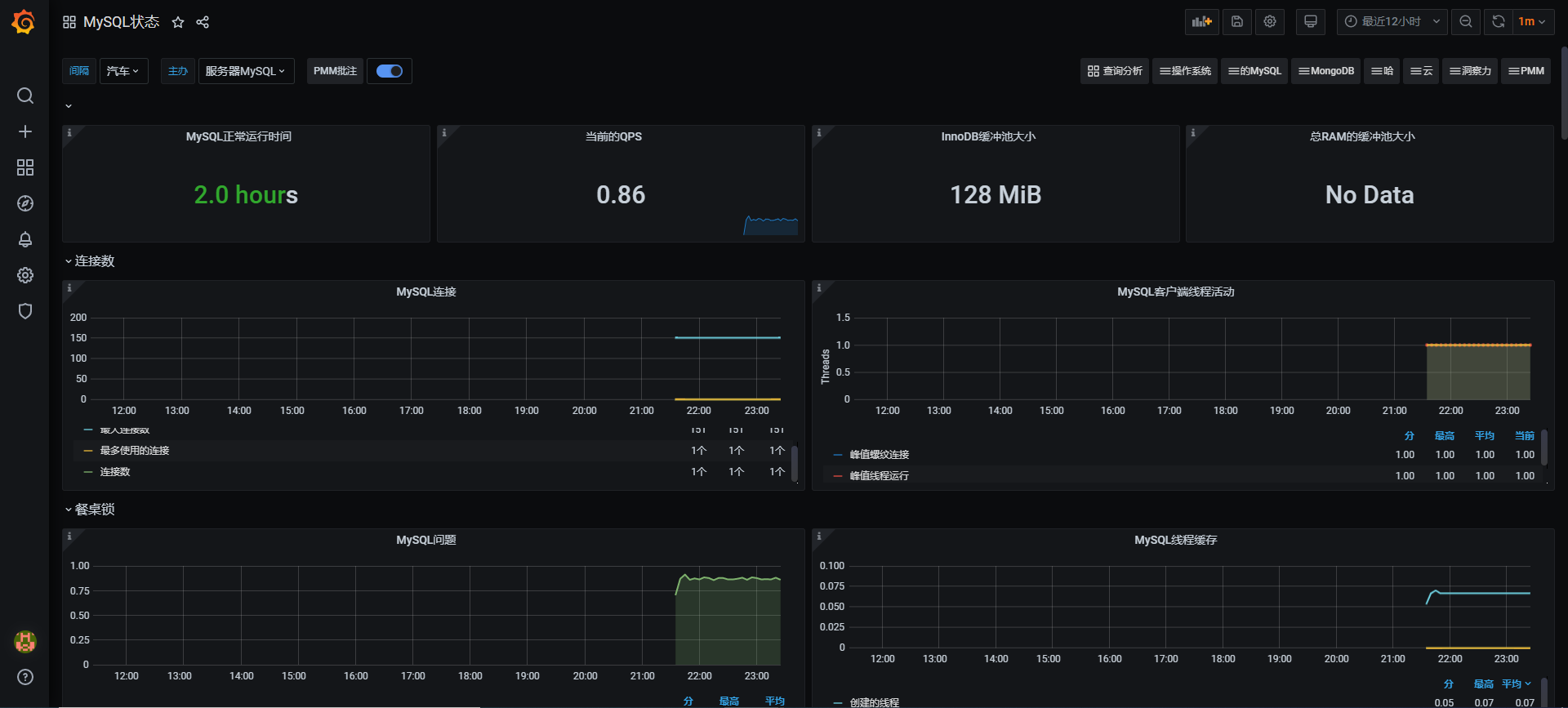Viewport: 1568px width, 708px height.
Task: Open the Grafana home logo
Action: point(24,22)
